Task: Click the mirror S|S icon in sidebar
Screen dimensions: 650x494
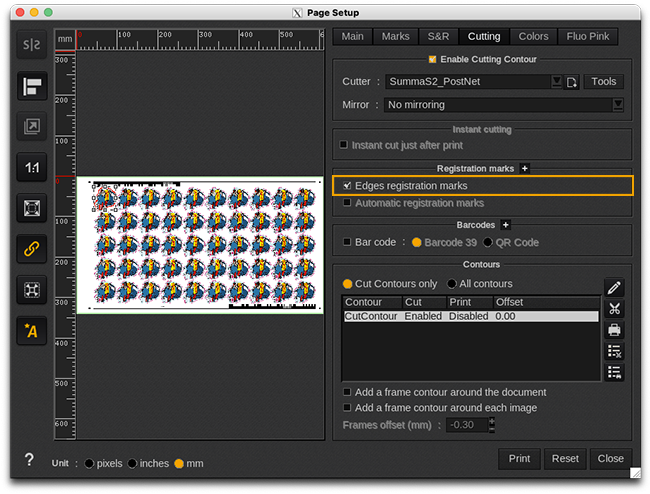Action: (x=32, y=46)
